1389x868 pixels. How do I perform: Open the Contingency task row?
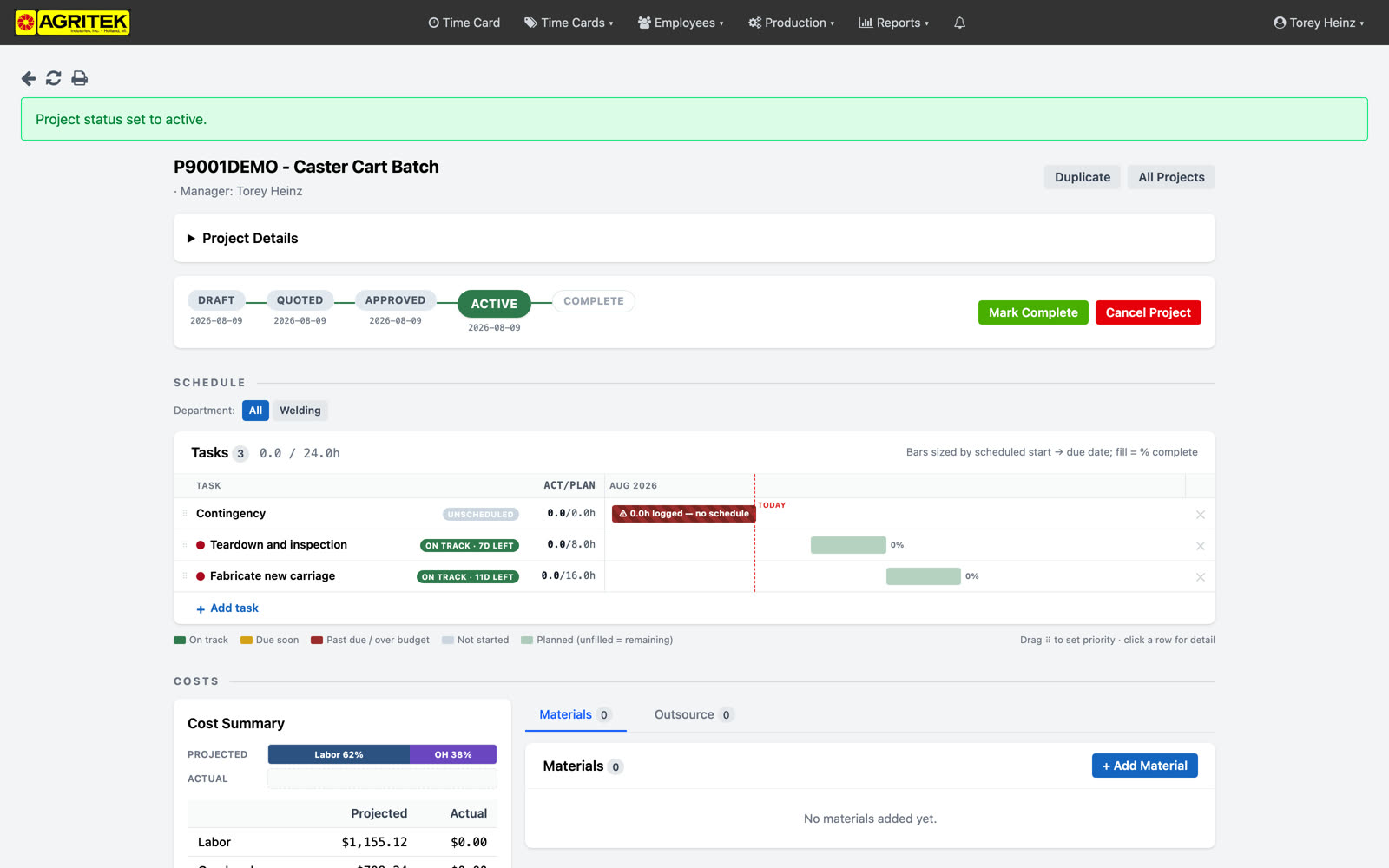coord(694,514)
